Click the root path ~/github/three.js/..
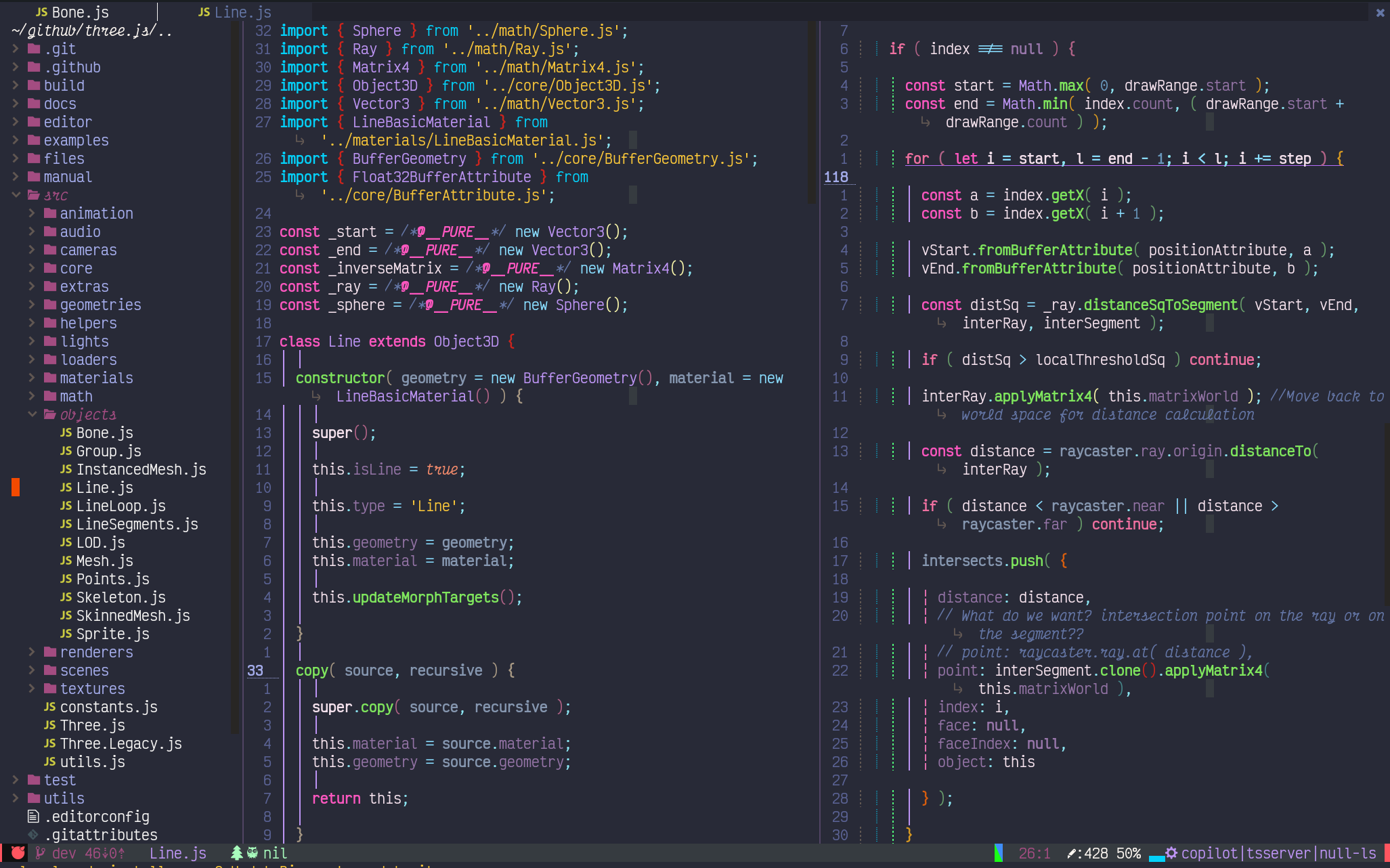The width and height of the screenshot is (1390, 868). point(92,30)
